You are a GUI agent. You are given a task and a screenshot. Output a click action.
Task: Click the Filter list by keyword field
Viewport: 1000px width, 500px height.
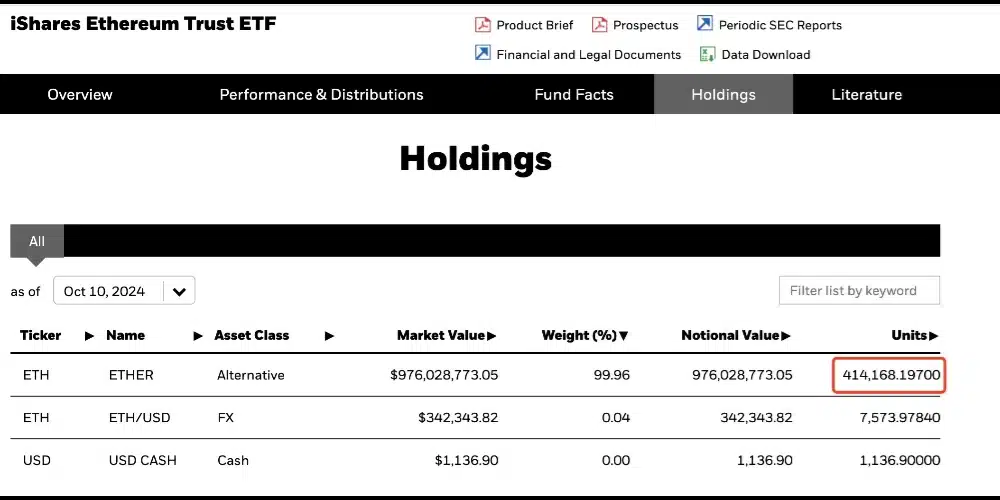[859, 291]
